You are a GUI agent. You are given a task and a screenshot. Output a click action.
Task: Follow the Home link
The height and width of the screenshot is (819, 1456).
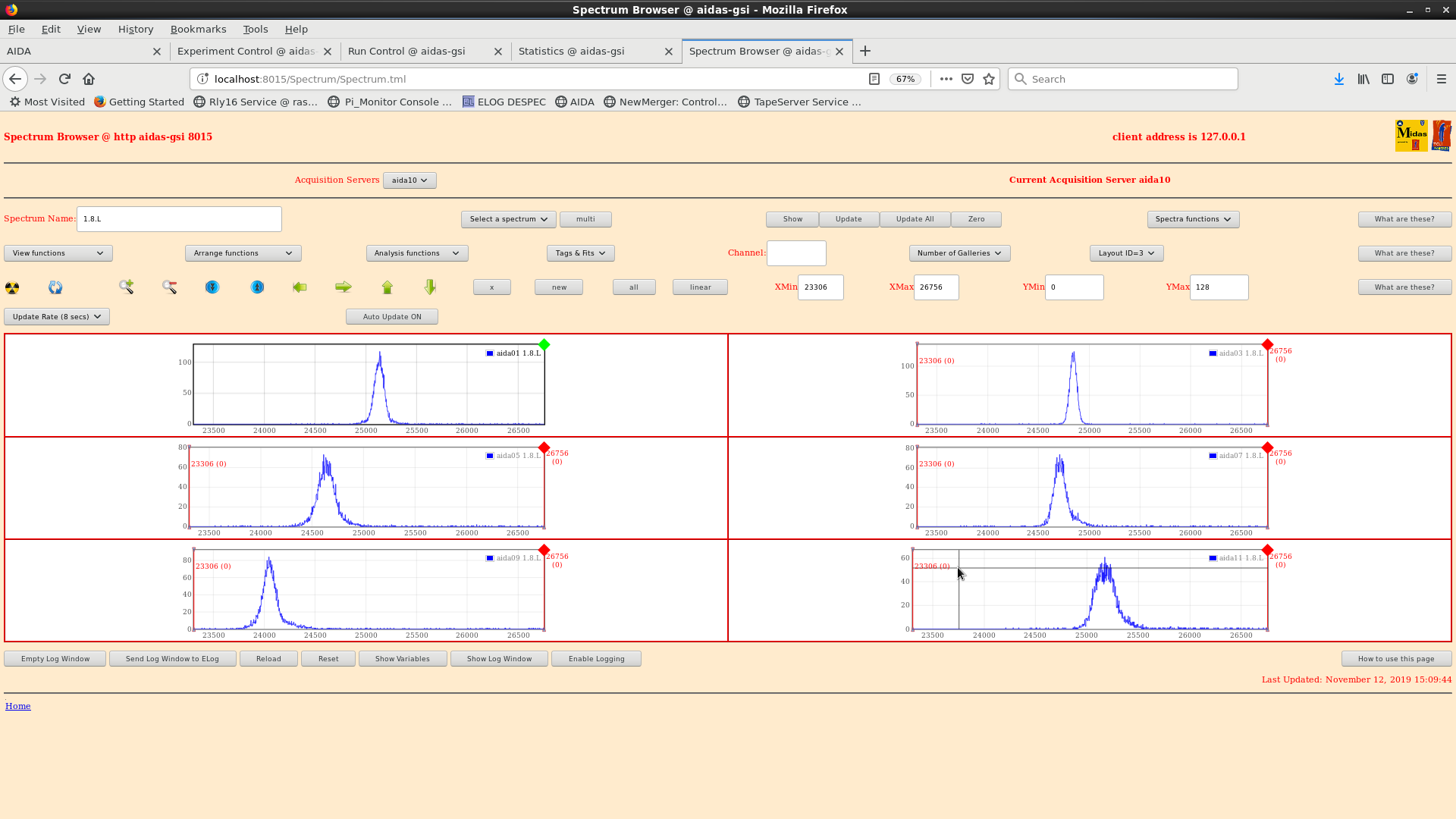tap(18, 706)
